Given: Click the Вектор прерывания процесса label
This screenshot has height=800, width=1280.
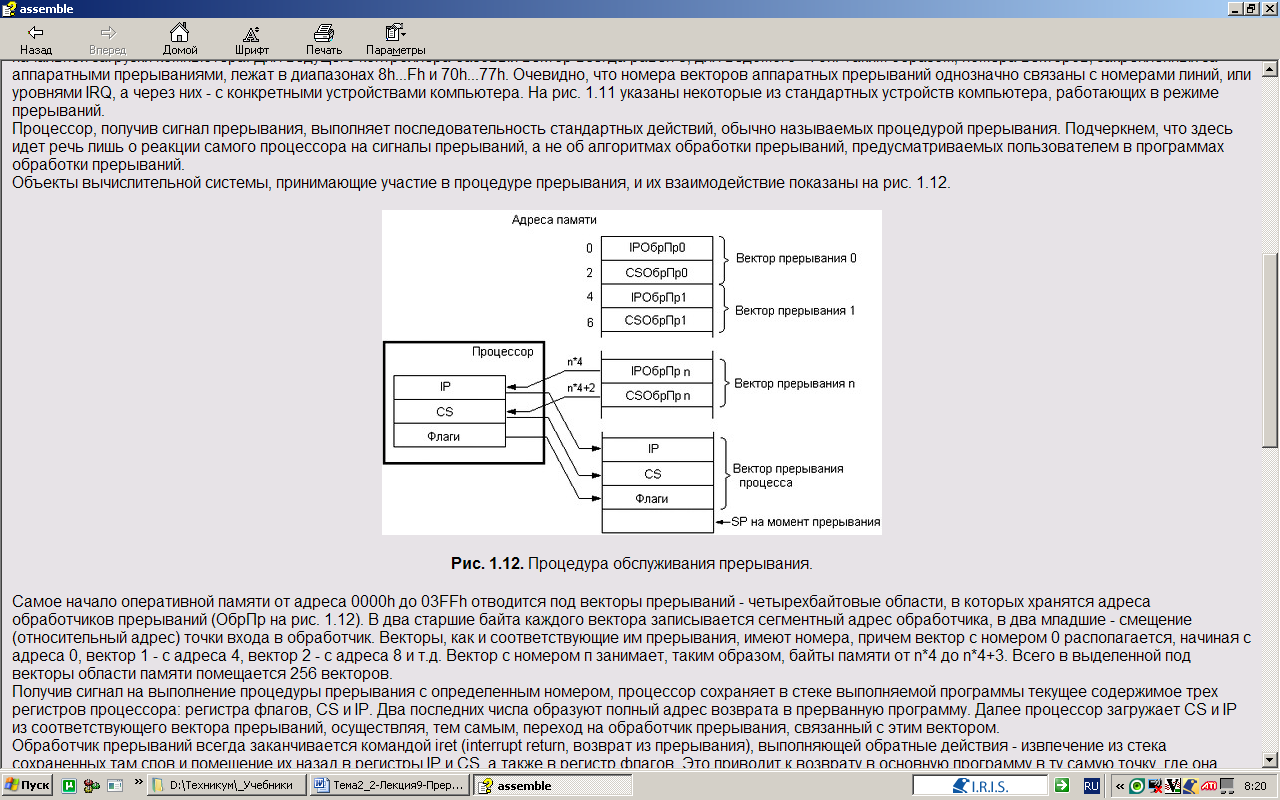Looking at the screenshot, I should 788,475.
